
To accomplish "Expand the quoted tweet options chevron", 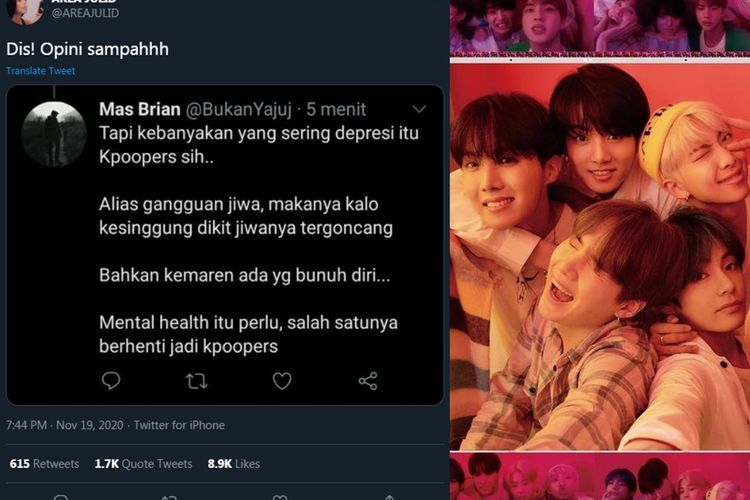I will click(419, 110).
